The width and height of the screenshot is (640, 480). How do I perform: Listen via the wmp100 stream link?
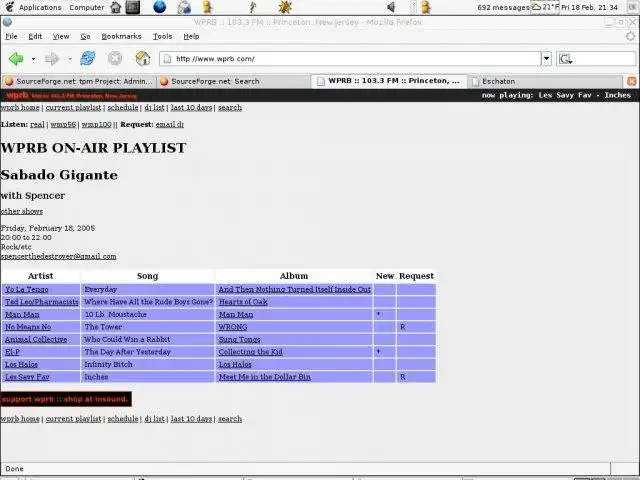point(97,124)
